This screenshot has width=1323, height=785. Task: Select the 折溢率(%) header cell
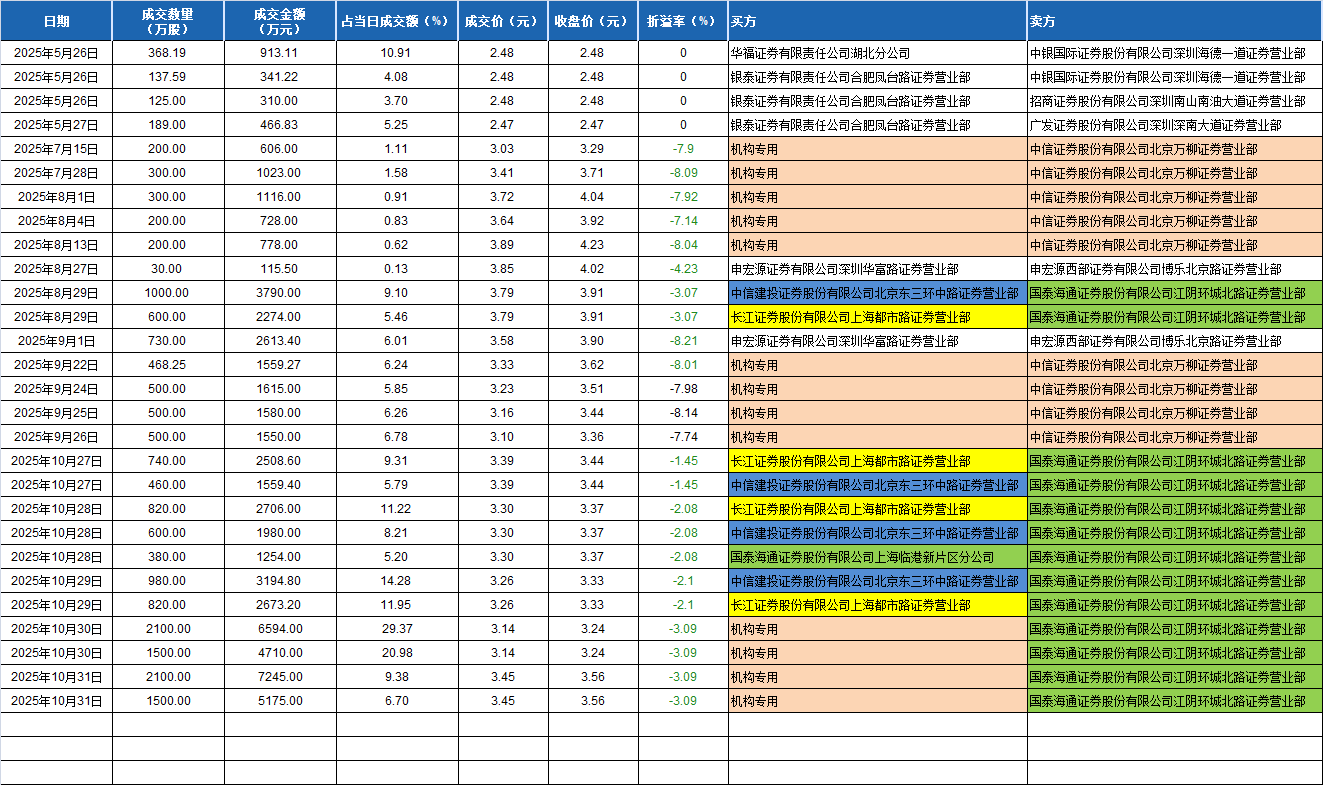tap(682, 20)
